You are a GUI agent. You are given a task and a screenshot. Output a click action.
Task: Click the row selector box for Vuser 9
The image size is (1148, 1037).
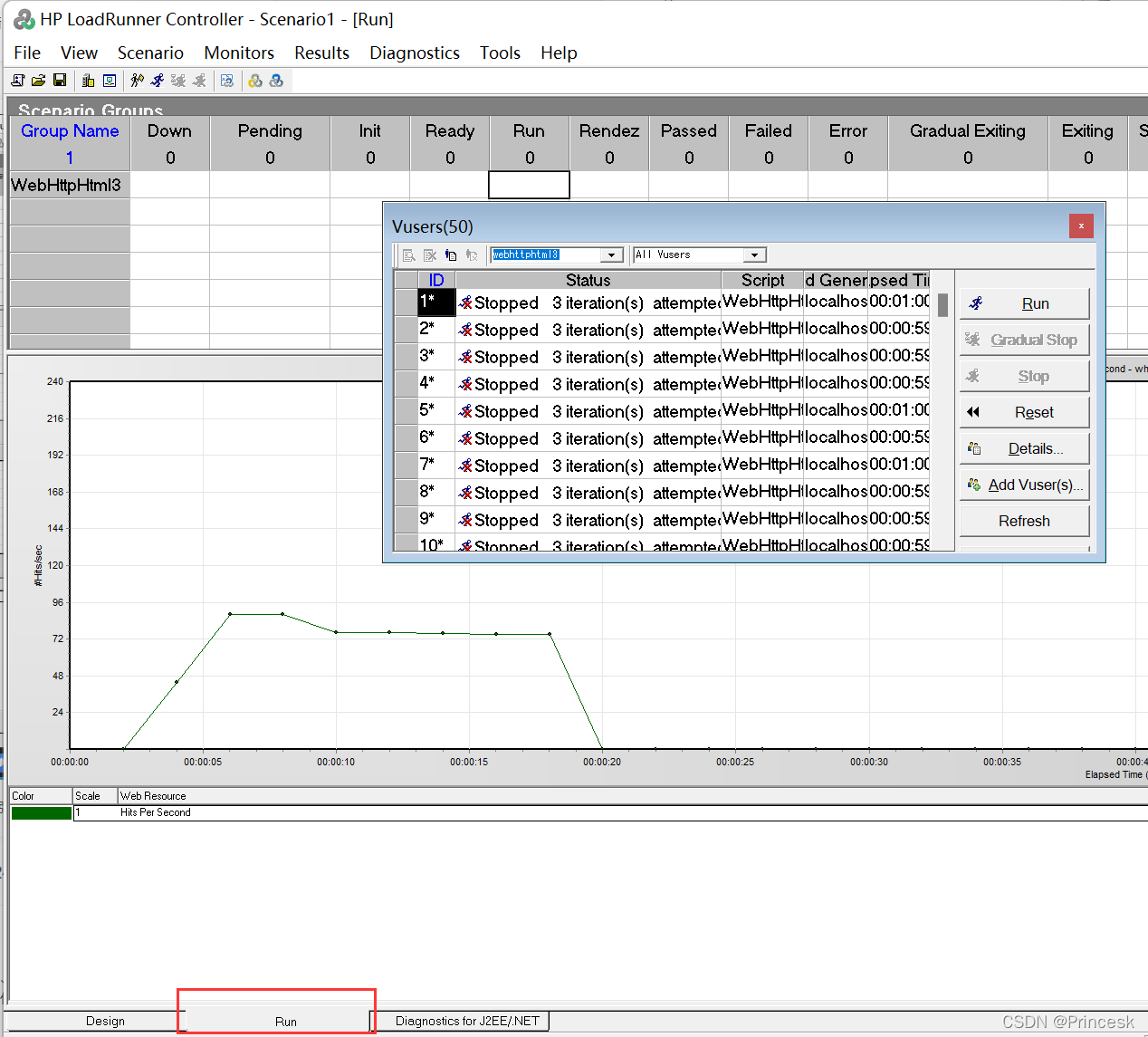(x=407, y=519)
